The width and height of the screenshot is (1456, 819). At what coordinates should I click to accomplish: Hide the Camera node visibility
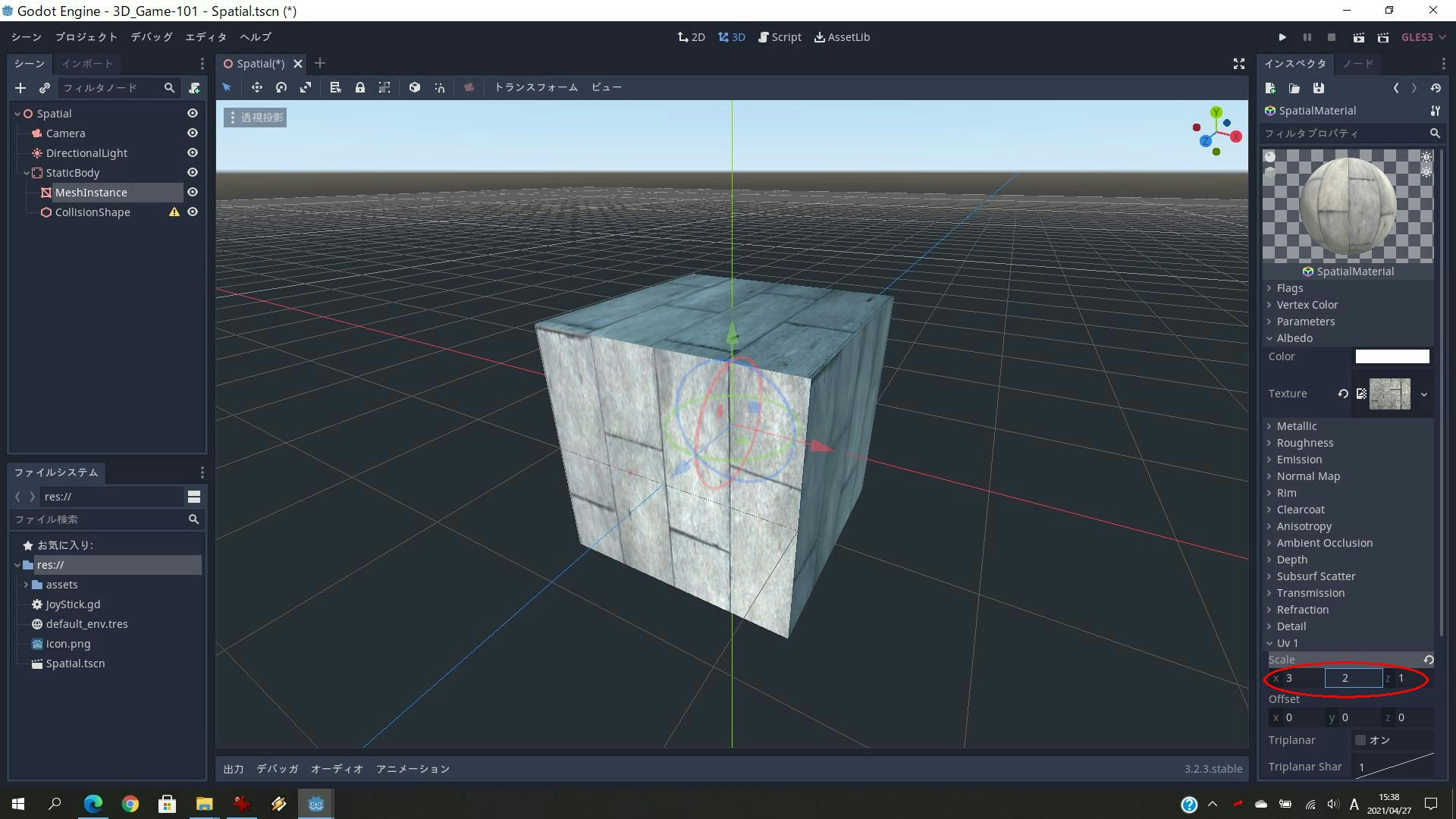(193, 133)
